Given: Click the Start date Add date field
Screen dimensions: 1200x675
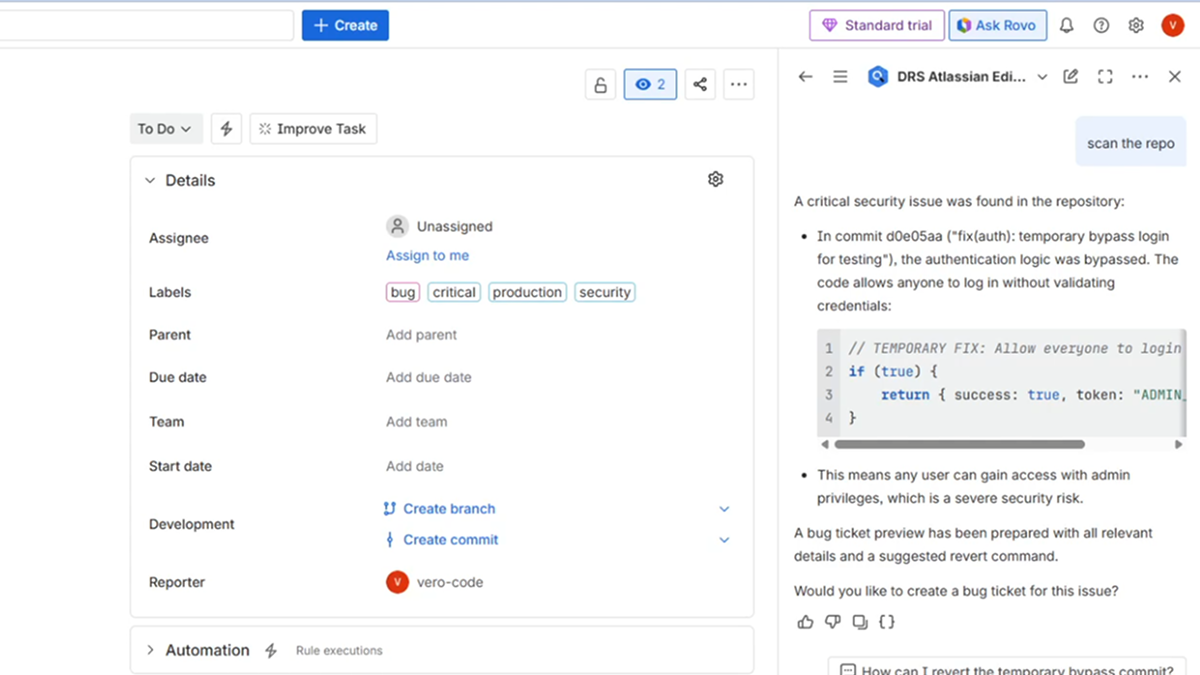Looking at the screenshot, I should click(x=414, y=466).
